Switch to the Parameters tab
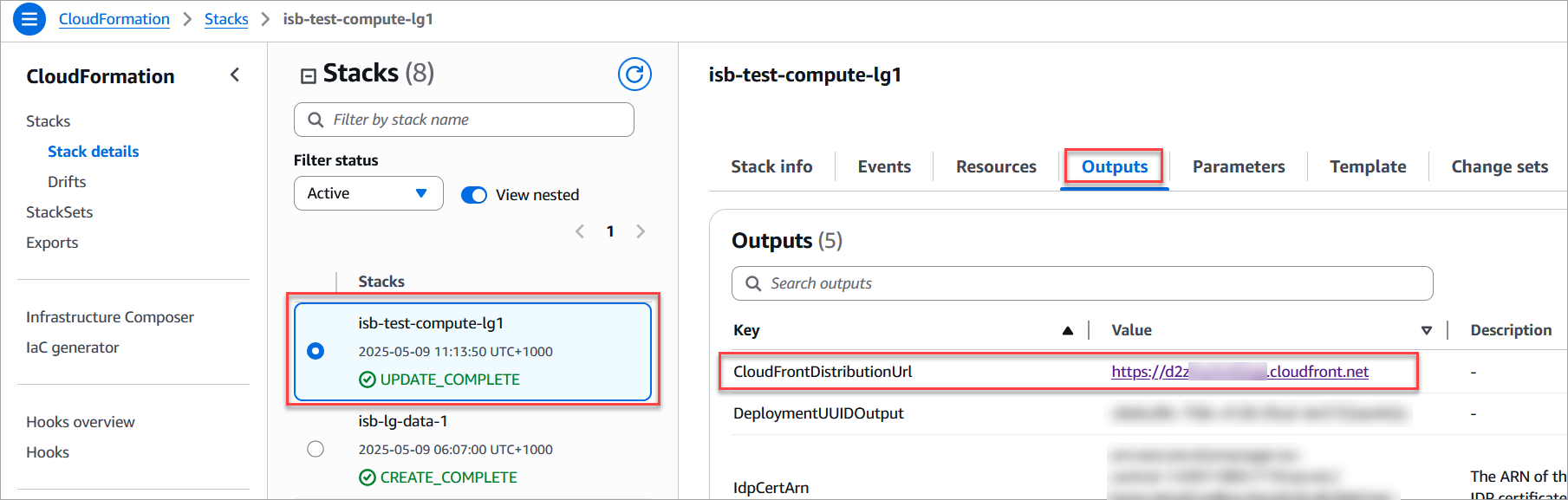Viewport: 1568px width, 500px height. coord(1239,166)
